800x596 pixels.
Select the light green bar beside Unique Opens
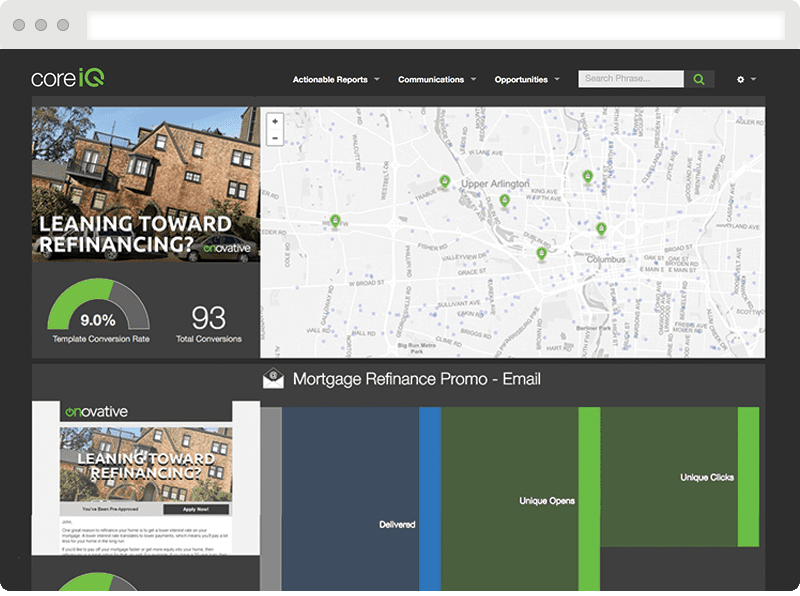[x=589, y=499]
